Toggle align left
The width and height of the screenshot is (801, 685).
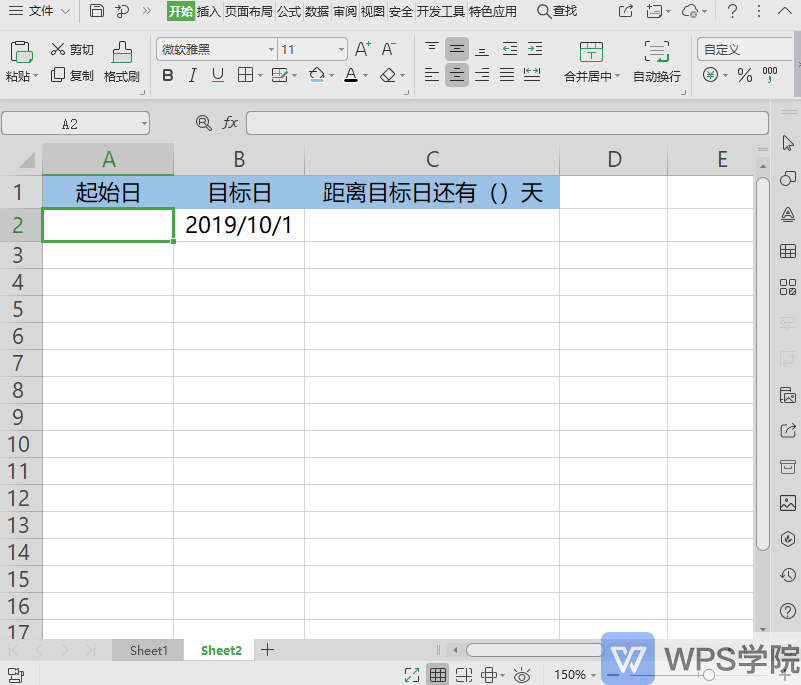pos(432,76)
